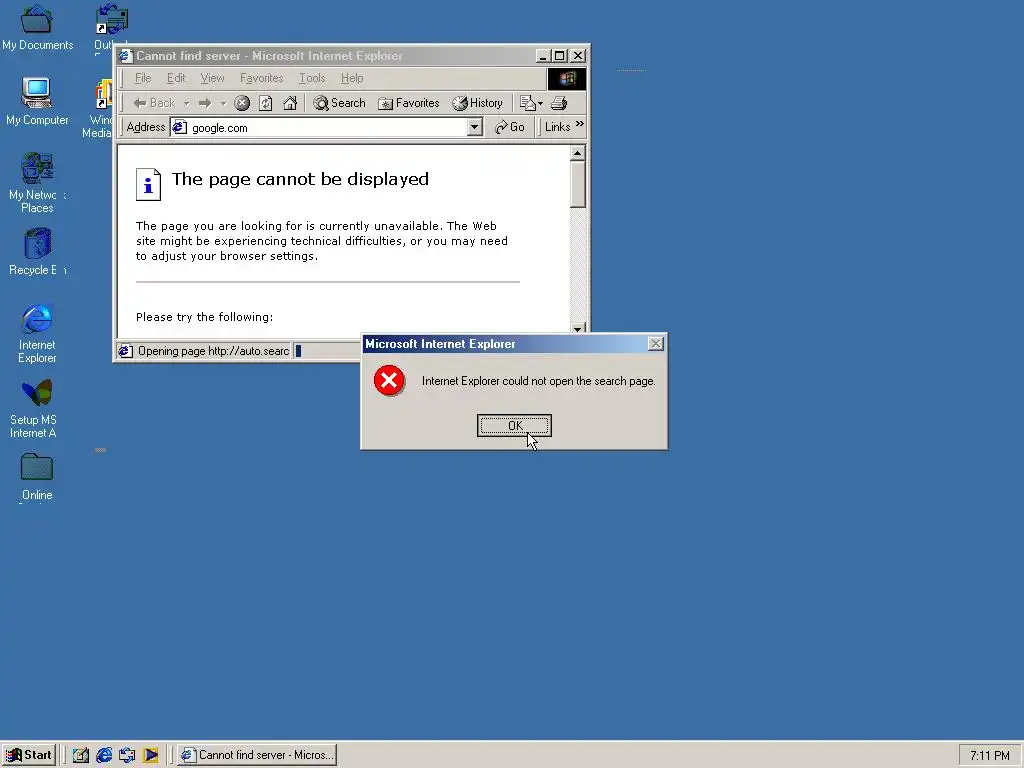Viewport: 1024px width, 768px height.
Task: Launch Outlook Express from quick launch
Action: click(x=127, y=755)
